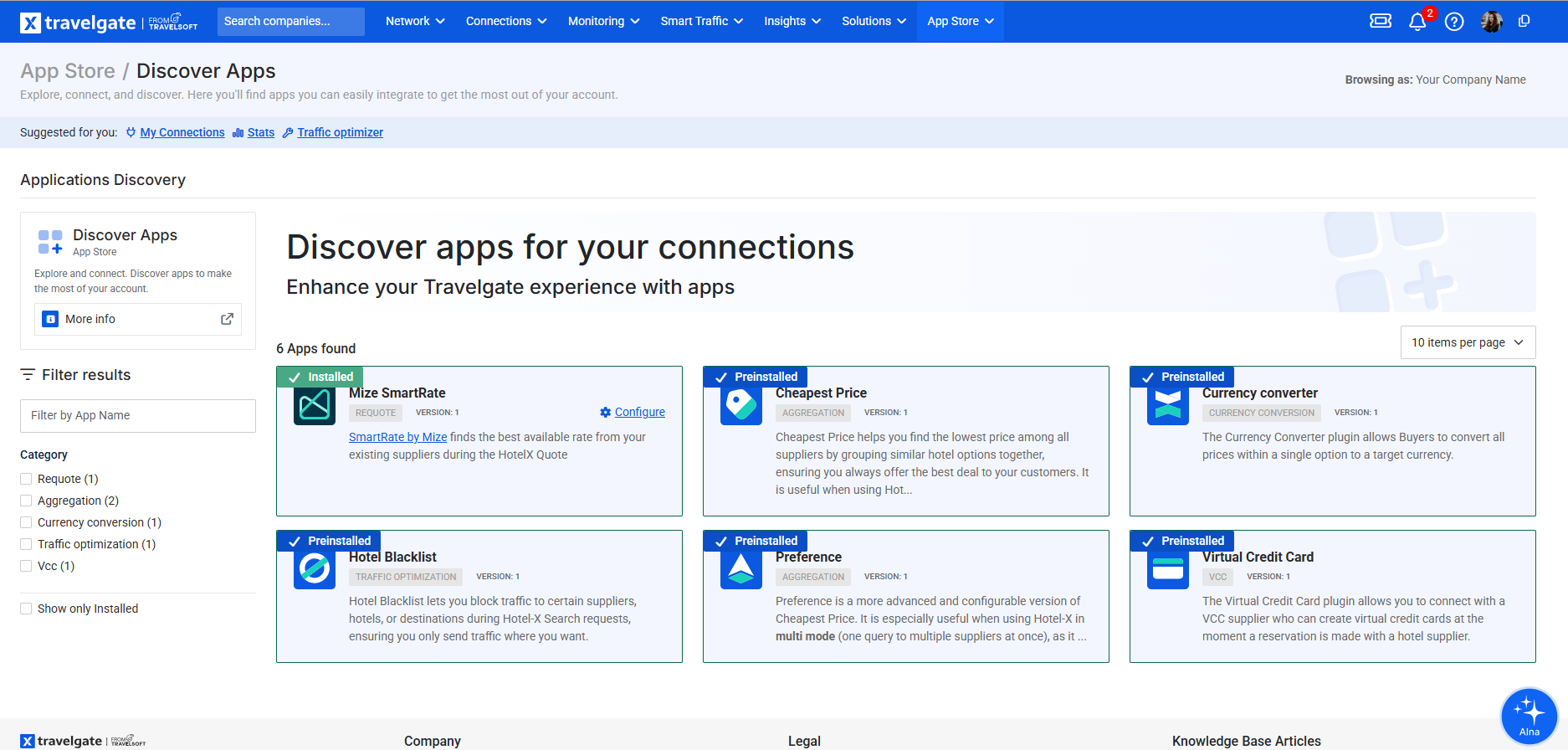This screenshot has width=1568, height=750.
Task: Open the Cheapest Price app icon
Action: pos(741,405)
